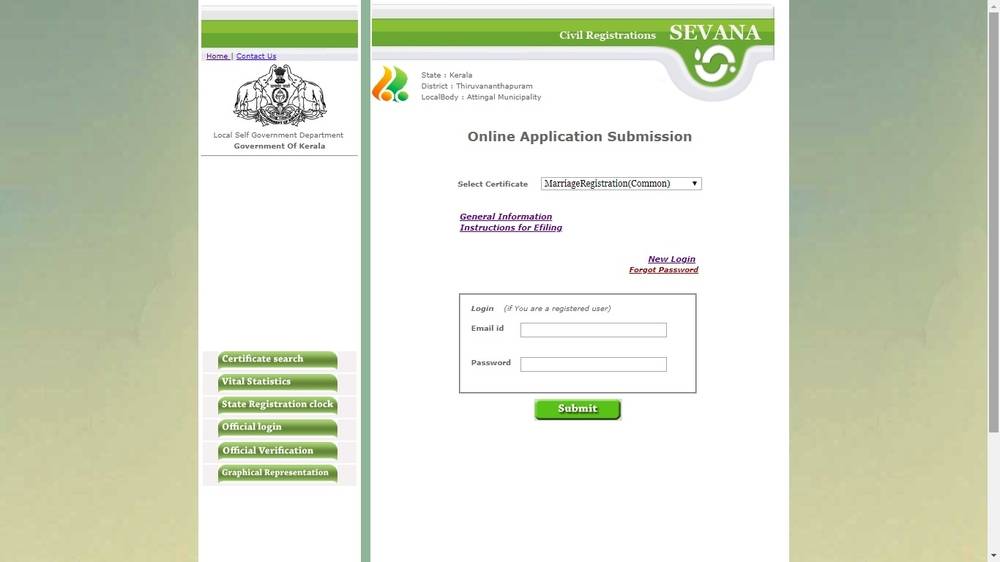The width and height of the screenshot is (1000, 562).
Task: Open General Information link
Action: pyautogui.click(x=506, y=217)
